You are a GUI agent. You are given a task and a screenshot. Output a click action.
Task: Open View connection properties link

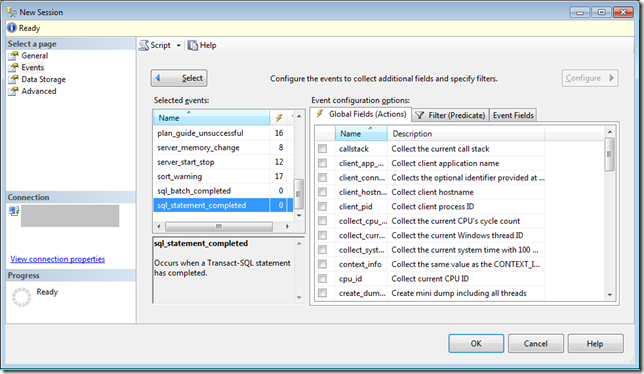pyautogui.click(x=58, y=259)
